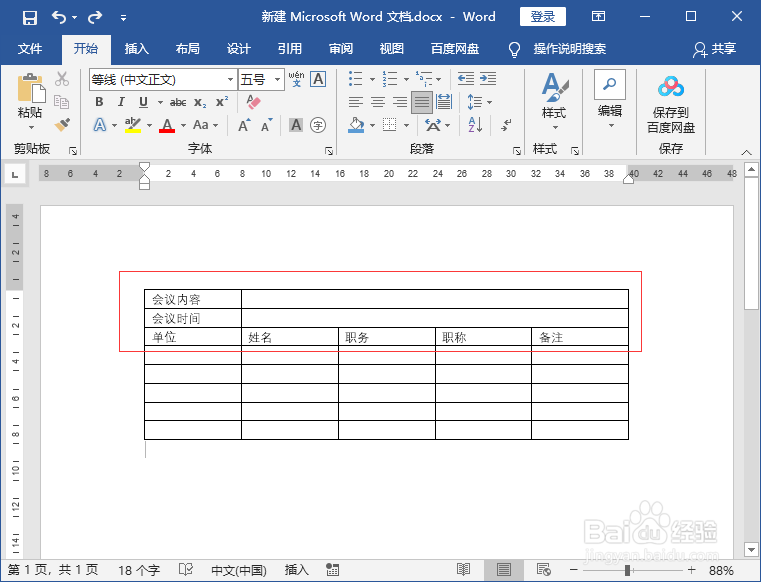
Task: Expand the borders dropdown arrow
Action: click(406, 126)
